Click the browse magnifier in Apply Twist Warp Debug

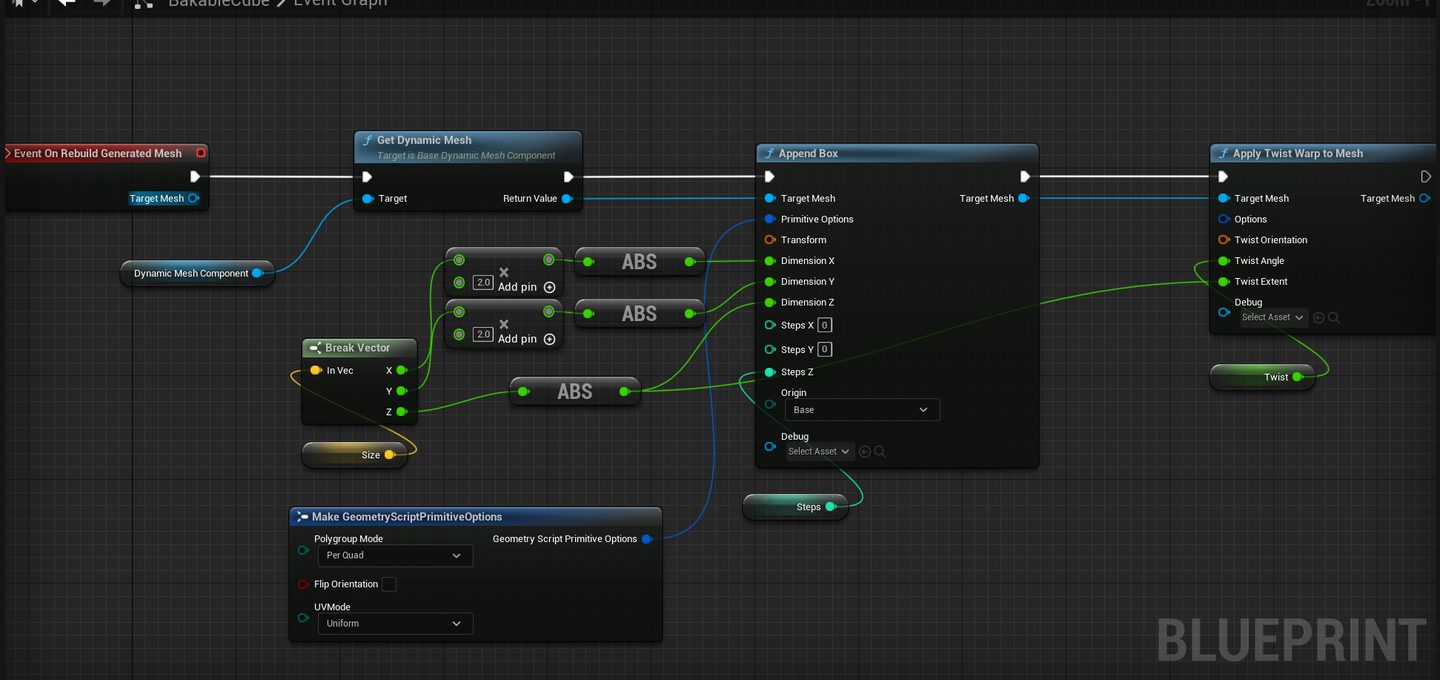pos(1334,318)
